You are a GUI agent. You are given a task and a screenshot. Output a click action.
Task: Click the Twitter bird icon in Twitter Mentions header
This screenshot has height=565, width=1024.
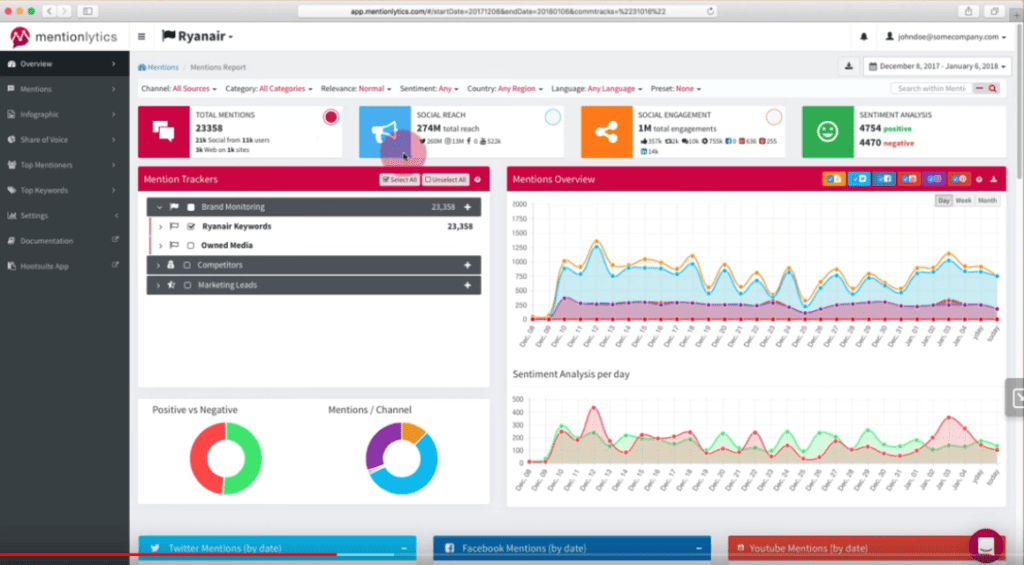155,548
